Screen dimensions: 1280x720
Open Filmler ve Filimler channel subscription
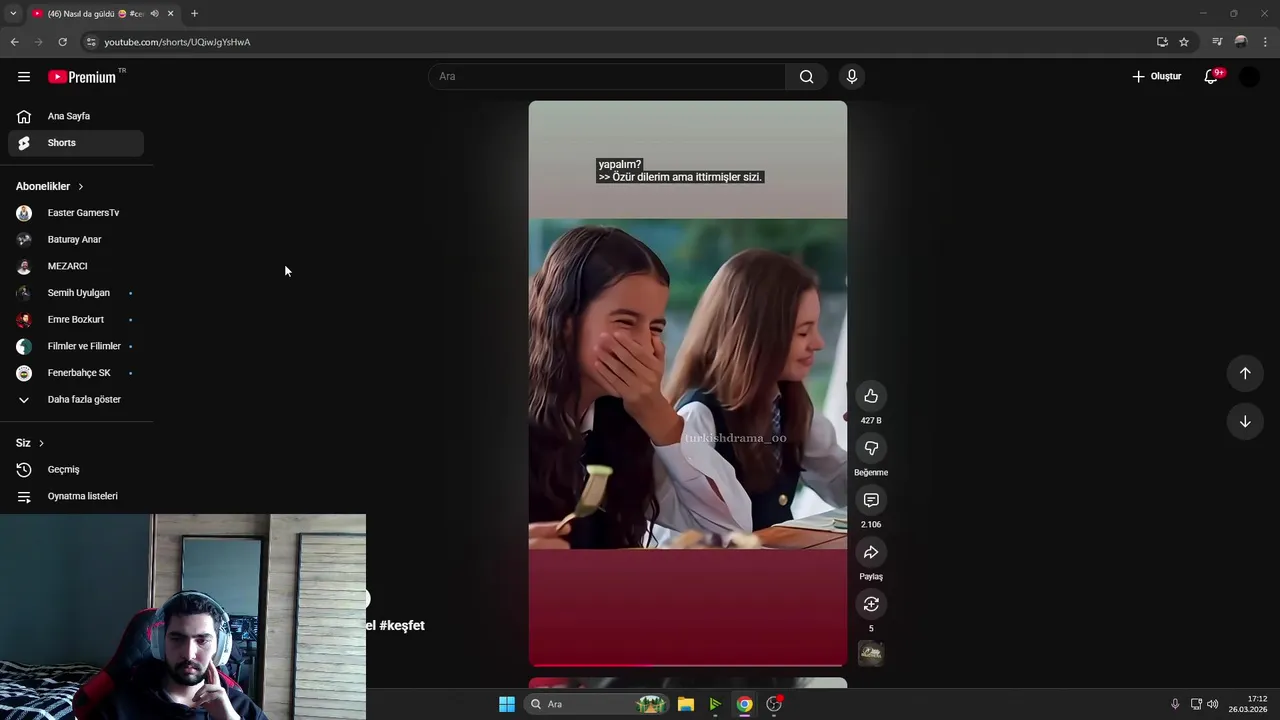tap(76, 346)
